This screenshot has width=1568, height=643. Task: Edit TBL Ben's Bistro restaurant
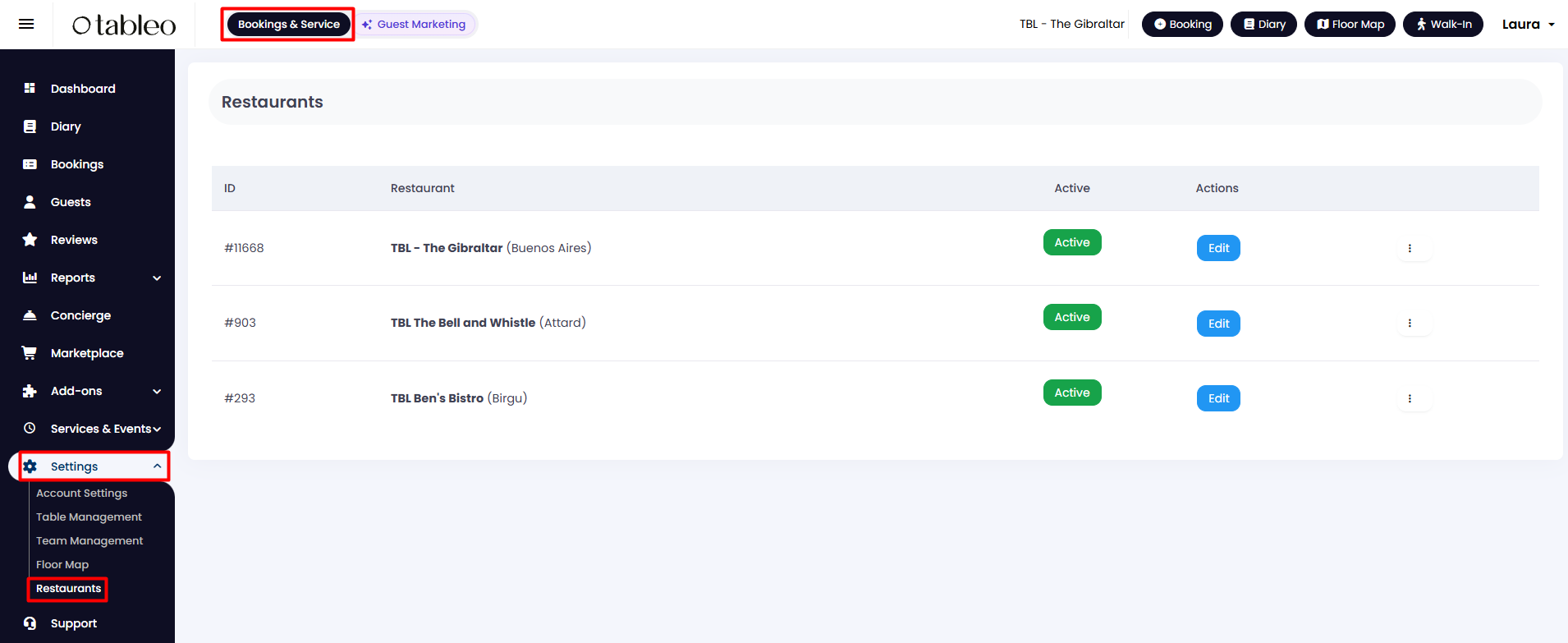tap(1218, 398)
